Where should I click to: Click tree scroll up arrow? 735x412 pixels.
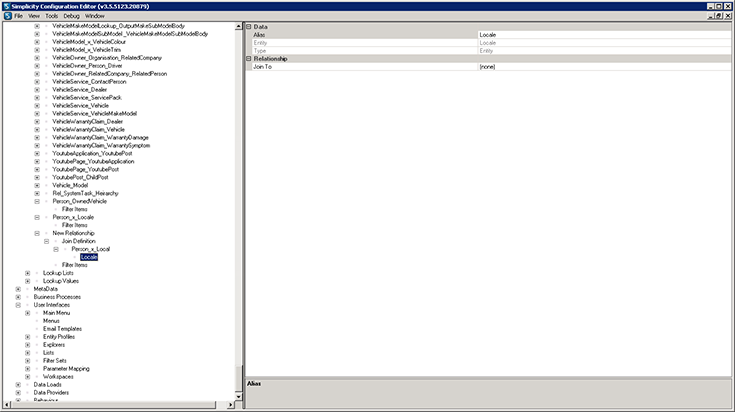click(x=238, y=27)
